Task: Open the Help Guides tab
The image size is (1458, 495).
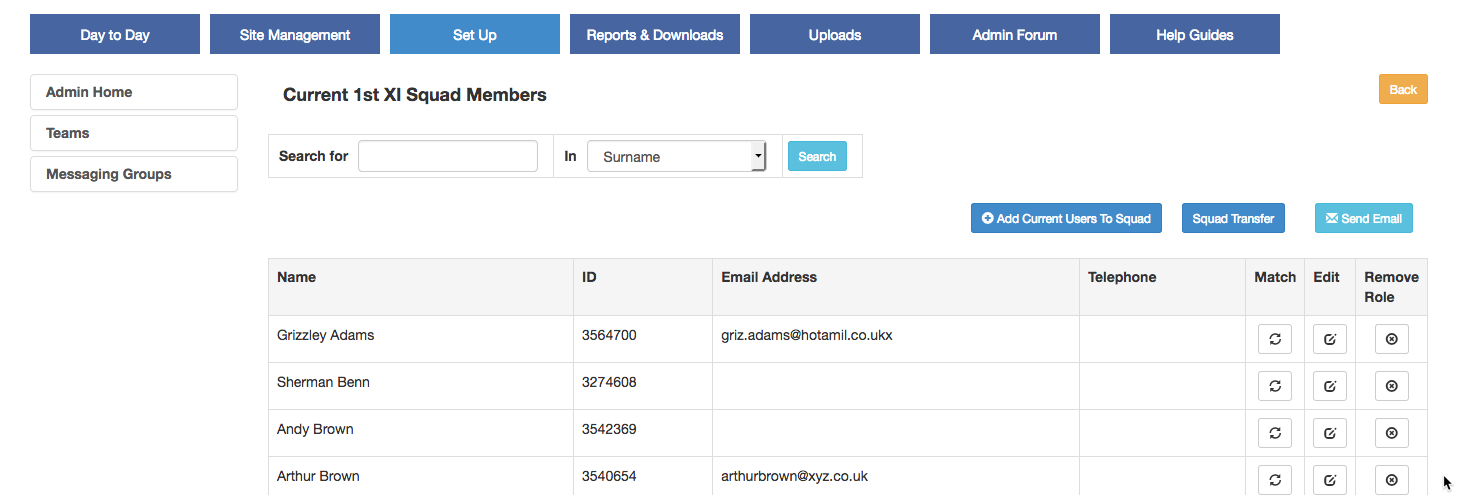Action: point(1194,35)
